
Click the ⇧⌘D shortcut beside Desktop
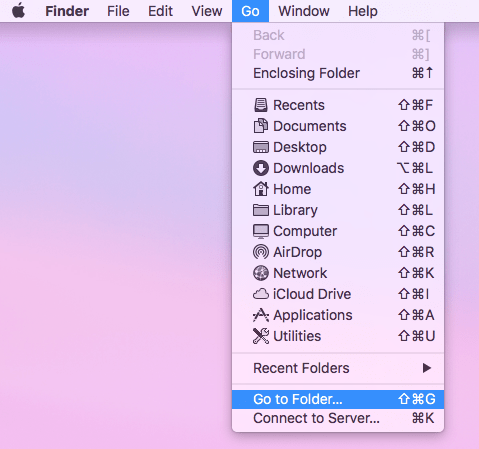[417, 147]
